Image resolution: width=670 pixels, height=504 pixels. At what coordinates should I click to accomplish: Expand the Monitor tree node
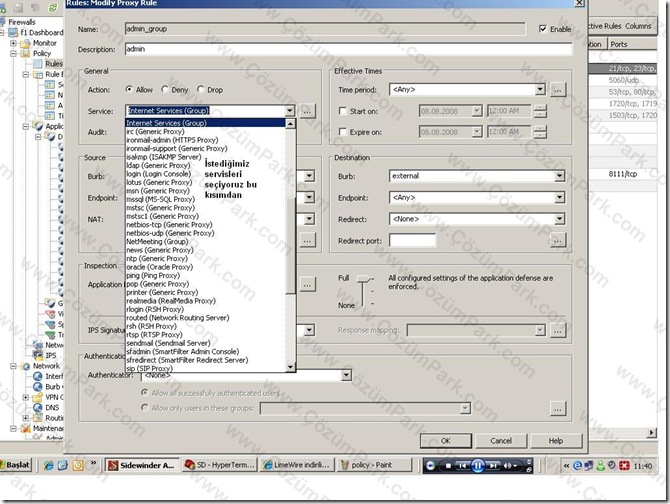pos(13,43)
